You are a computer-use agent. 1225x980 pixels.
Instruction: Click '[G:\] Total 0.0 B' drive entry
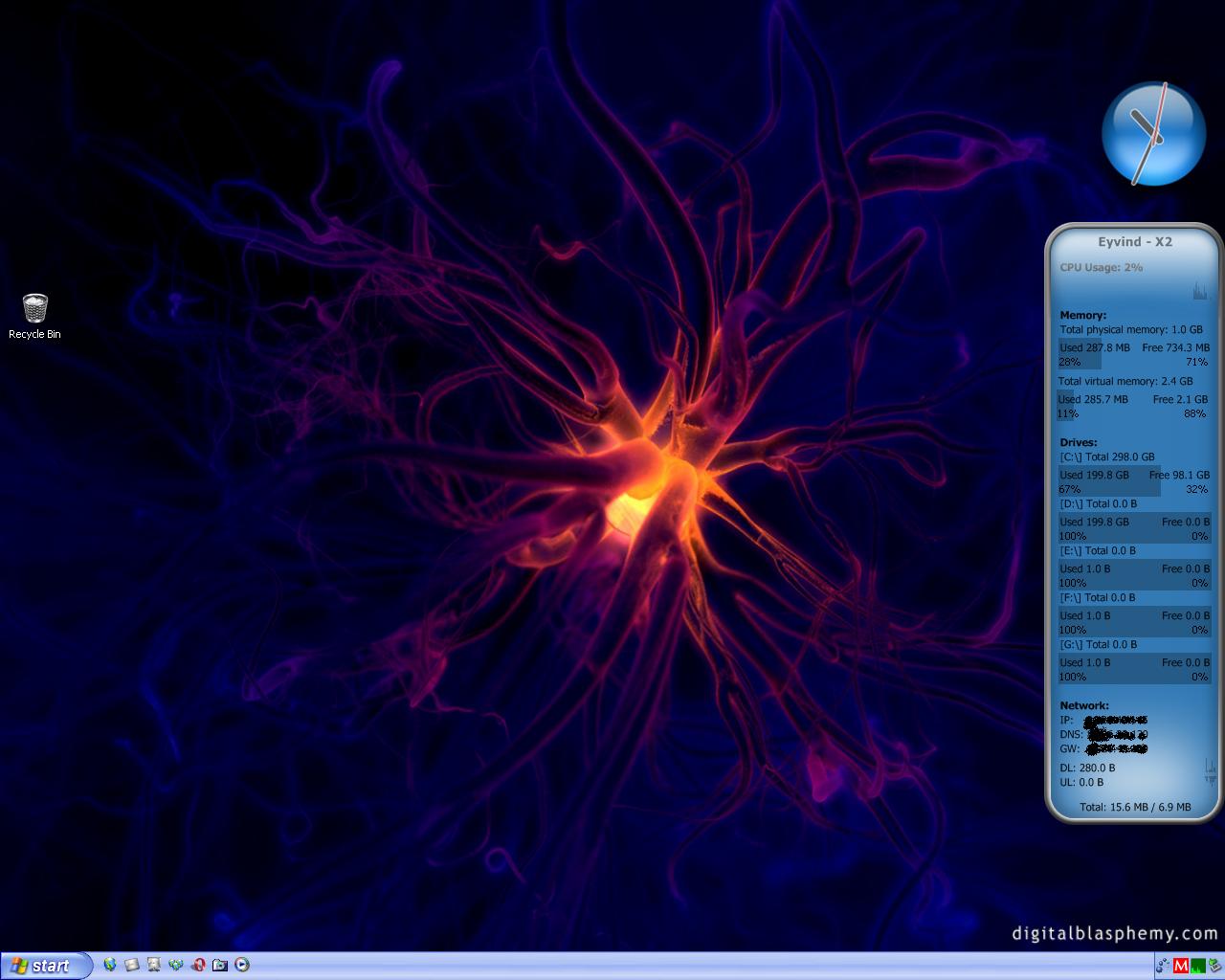click(x=1099, y=645)
